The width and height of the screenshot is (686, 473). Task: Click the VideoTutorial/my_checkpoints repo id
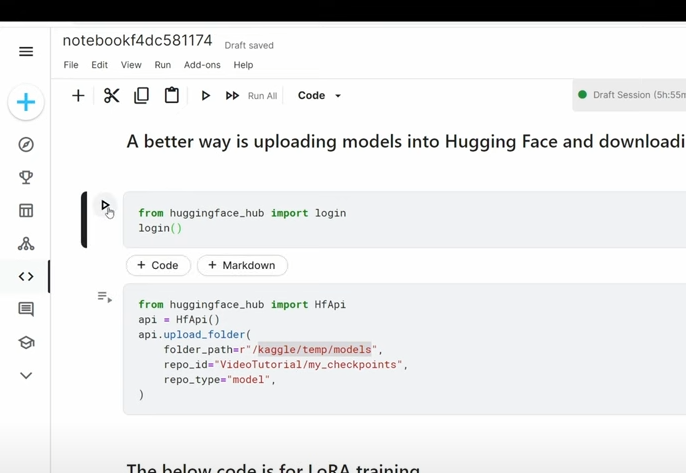308,364
